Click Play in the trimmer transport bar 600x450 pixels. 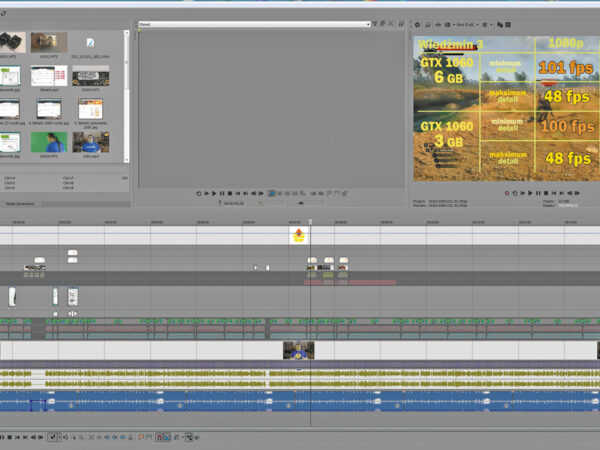[x=215, y=193]
